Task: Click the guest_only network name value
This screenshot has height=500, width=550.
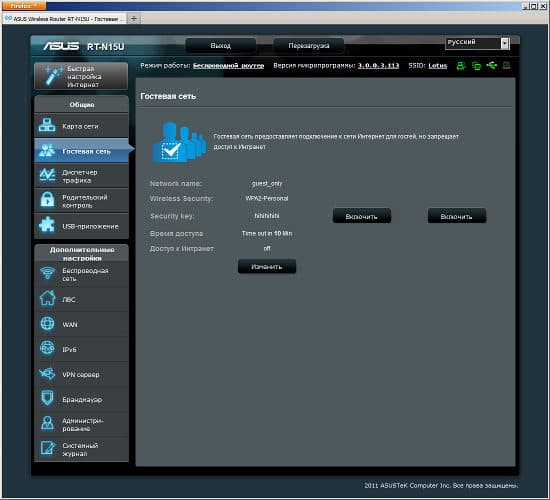Action: click(267, 184)
